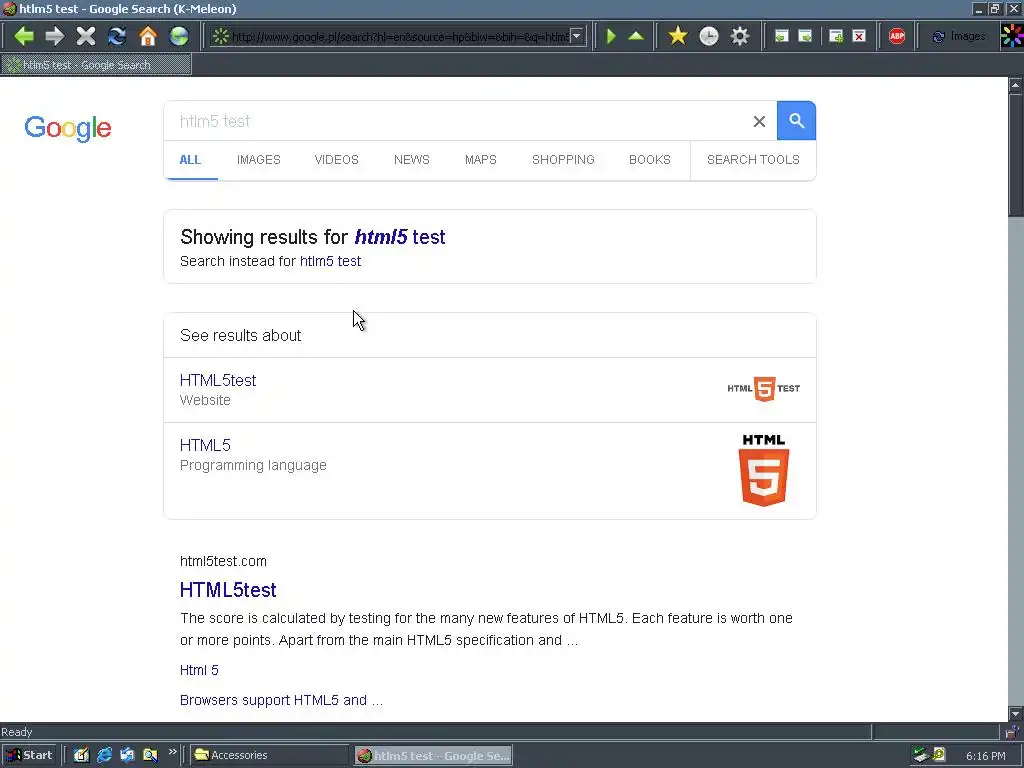Stop page loading with the X icon

86,36
